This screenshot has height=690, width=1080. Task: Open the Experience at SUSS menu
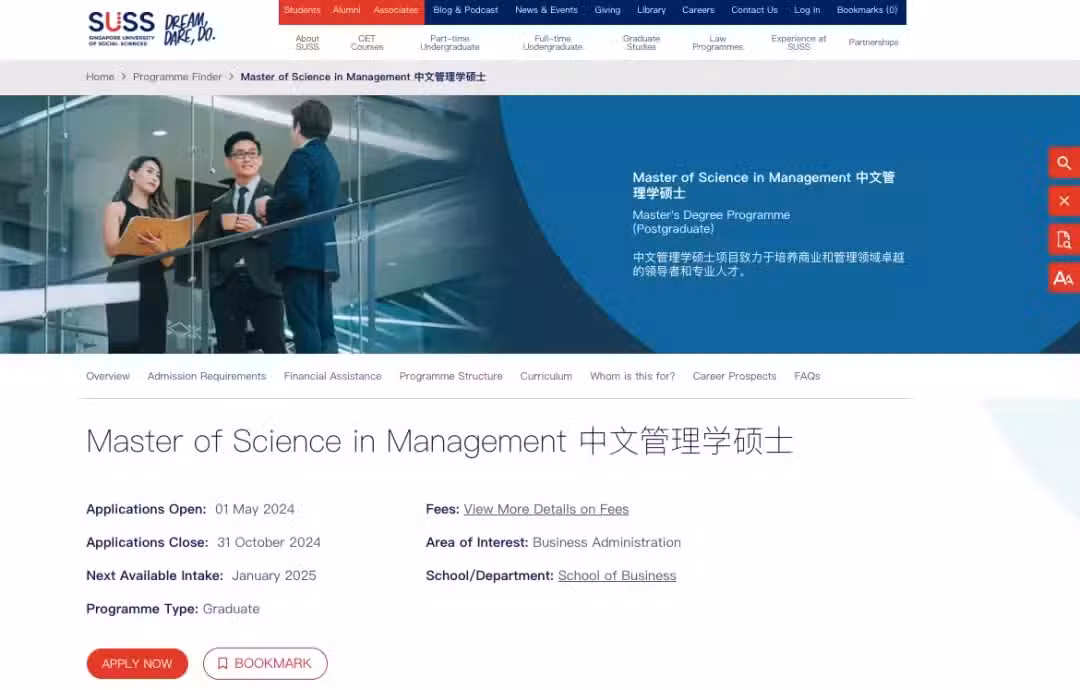coord(799,43)
